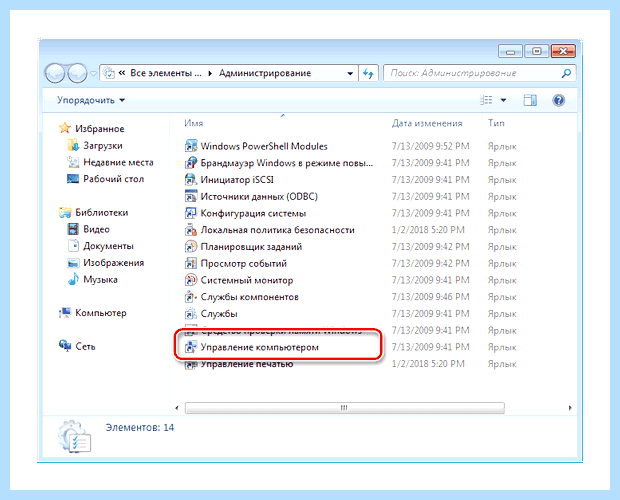The width and height of the screenshot is (620, 500).
Task: Click the Недавние места icon
Action: point(73,162)
